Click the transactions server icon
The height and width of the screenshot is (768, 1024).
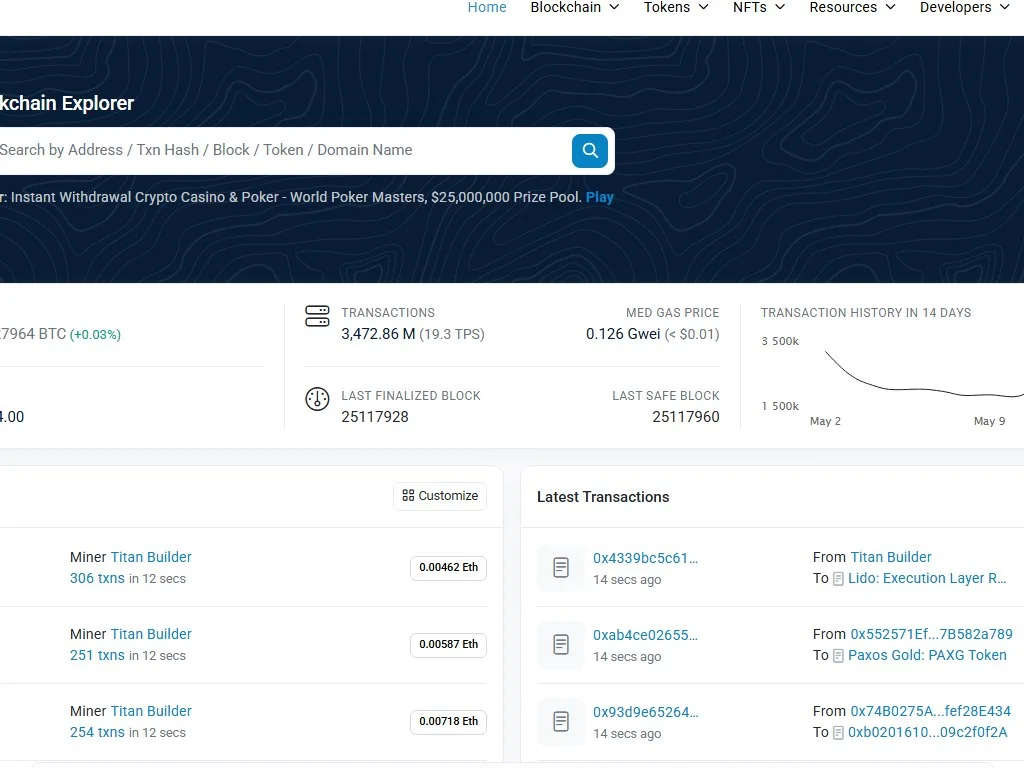tap(317, 316)
